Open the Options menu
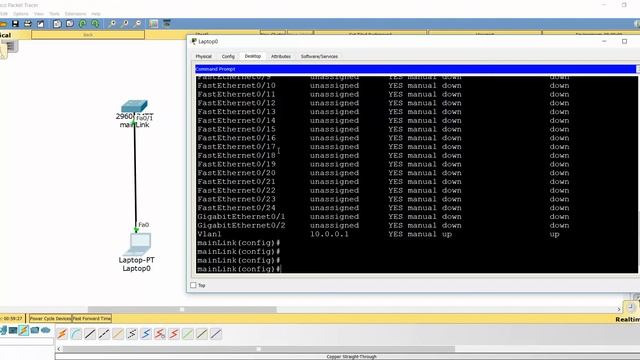The width and height of the screenshot is (640, 360). click(20, 14)
